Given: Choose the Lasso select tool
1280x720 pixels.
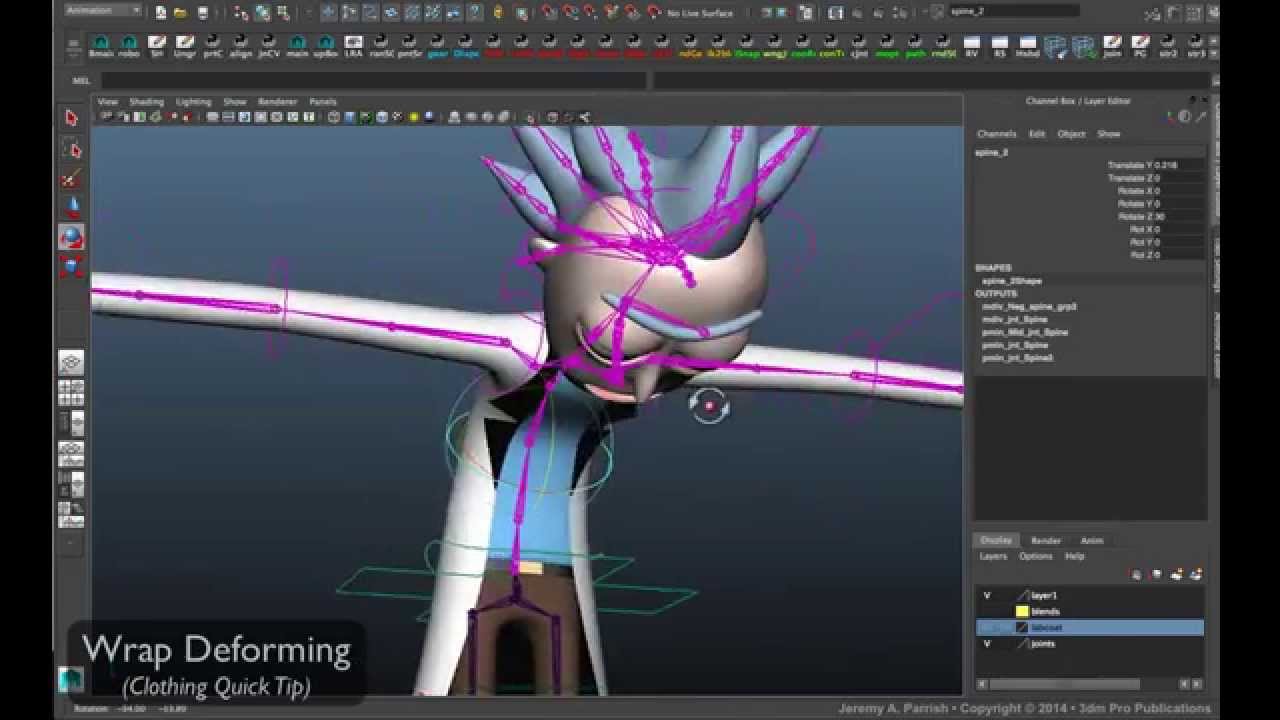Looking at the screenshot, I should pos(71,149).
